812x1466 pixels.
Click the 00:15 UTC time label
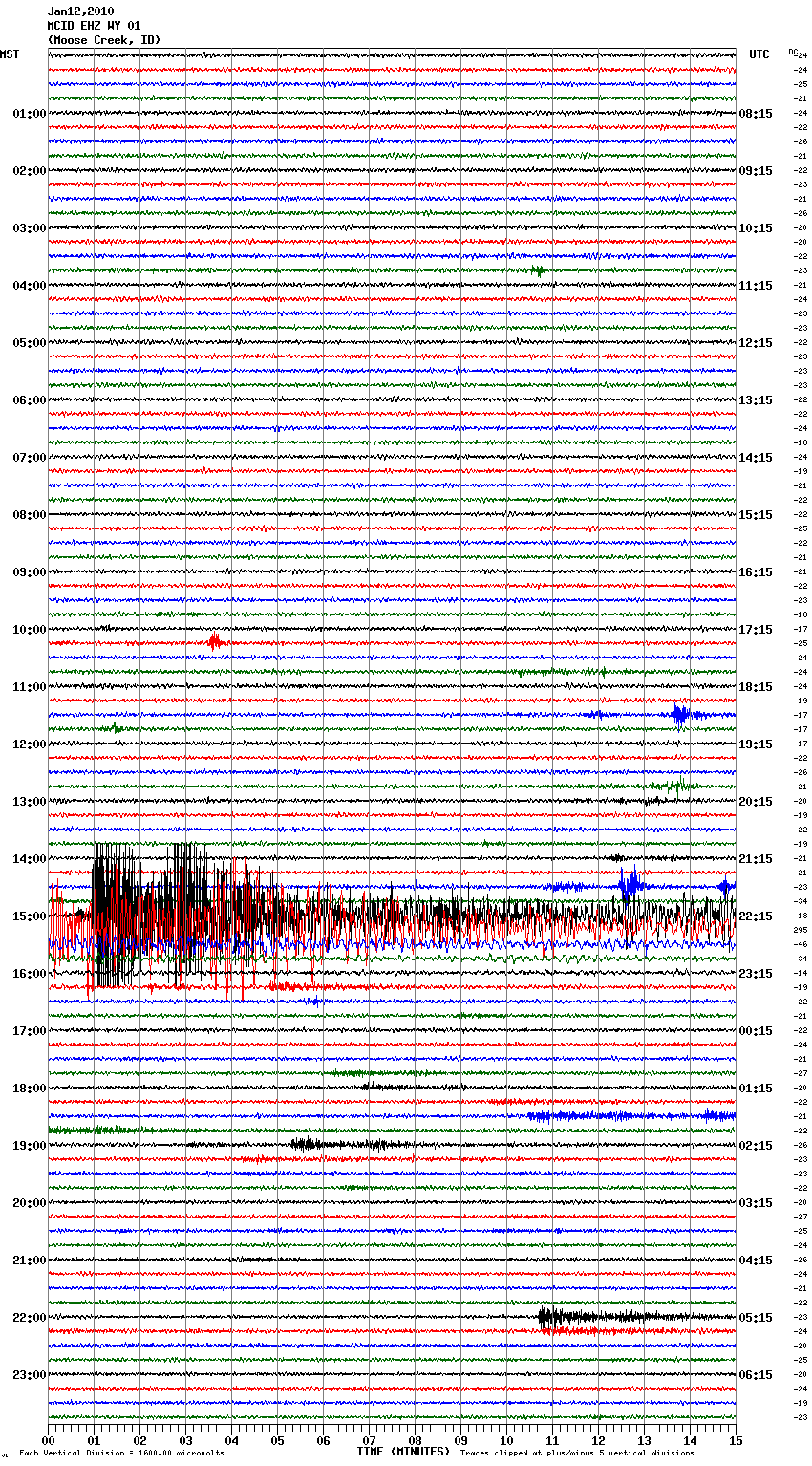pos(756,1031)
